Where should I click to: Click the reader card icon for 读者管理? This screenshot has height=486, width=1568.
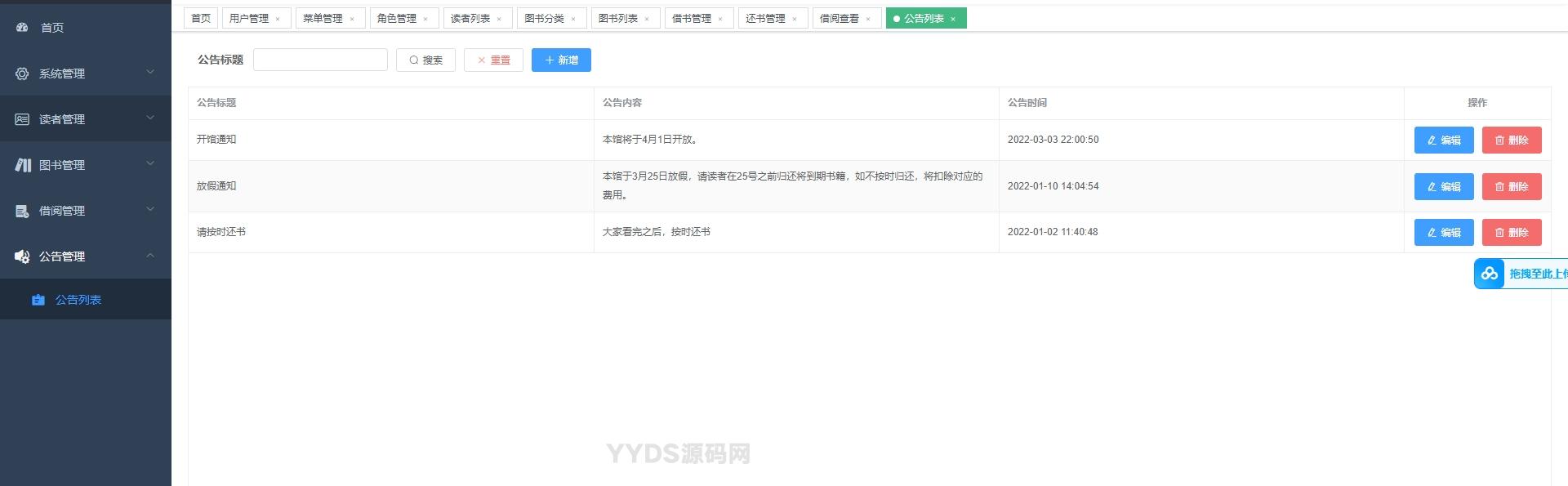pos(22,119)
